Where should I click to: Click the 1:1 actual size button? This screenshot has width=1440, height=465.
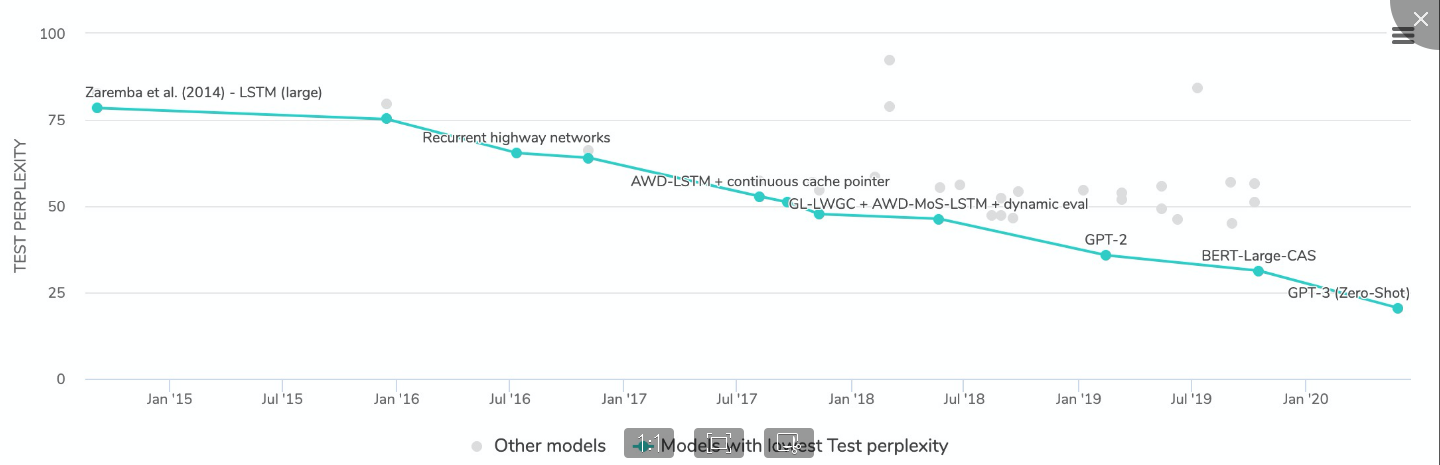coord(649,444)
